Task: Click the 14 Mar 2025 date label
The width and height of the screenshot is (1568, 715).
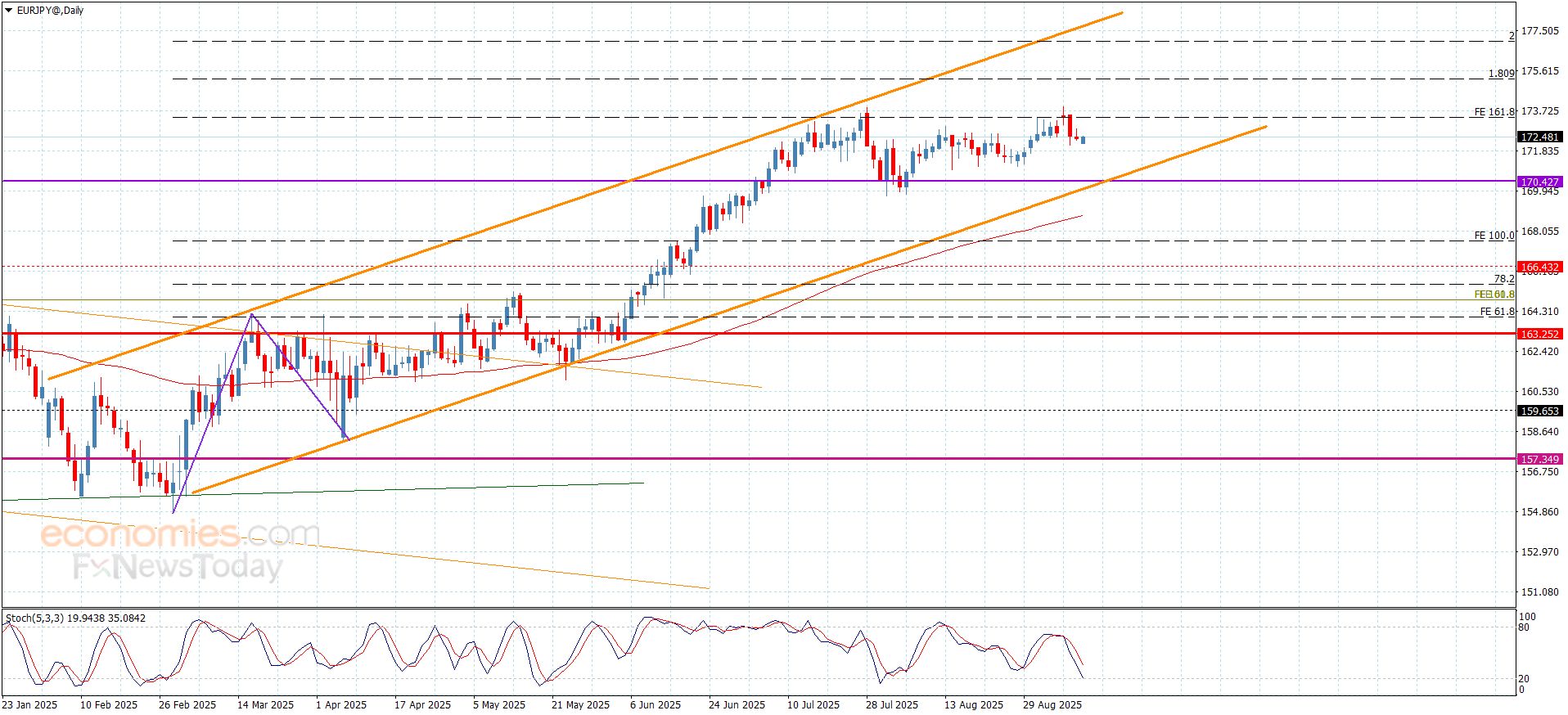Action: [265, 705]
